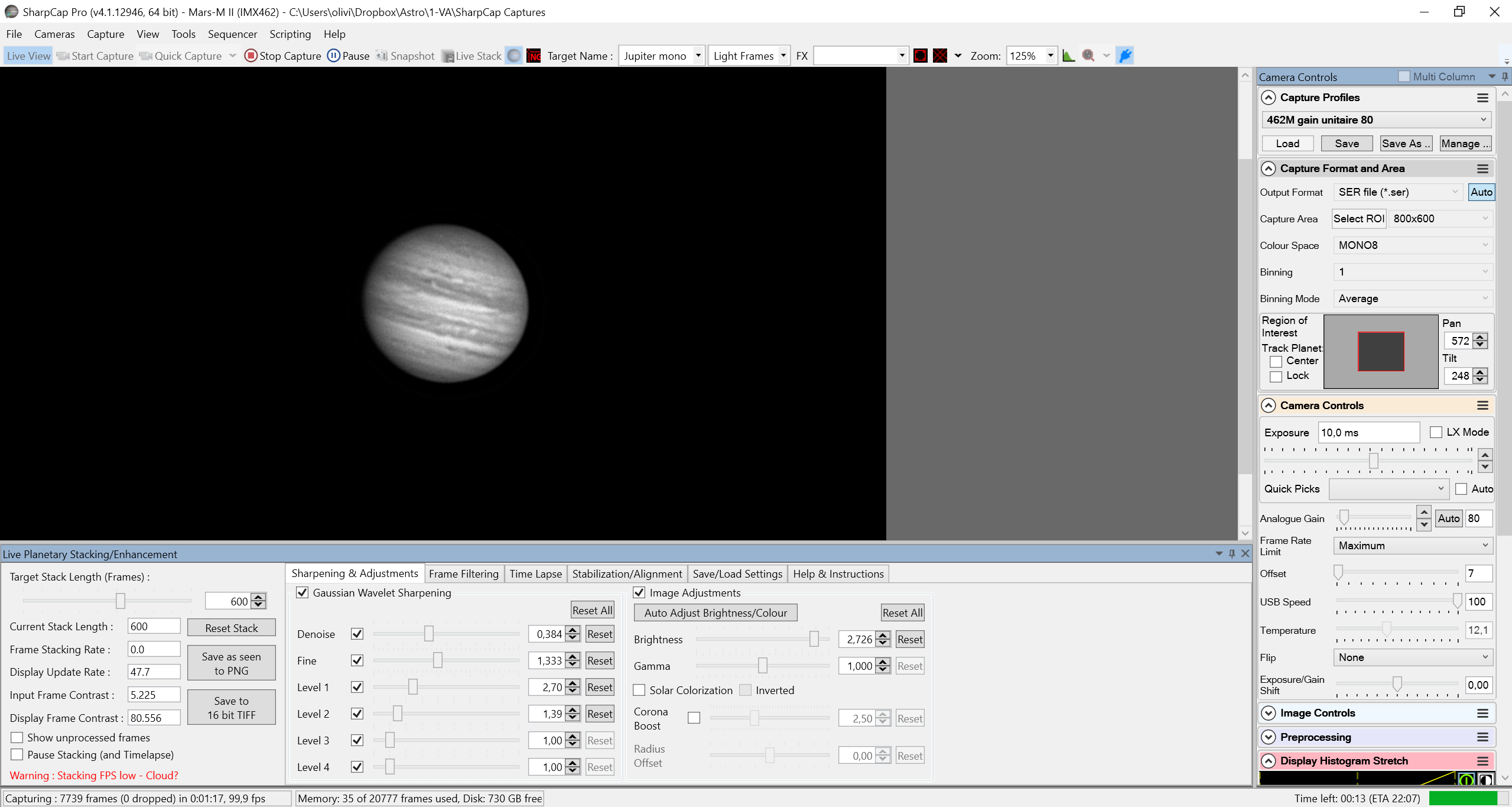The image size is (1512, 807).
Task: Enable LX Mode checkbox
Action: coord(1436,432)
